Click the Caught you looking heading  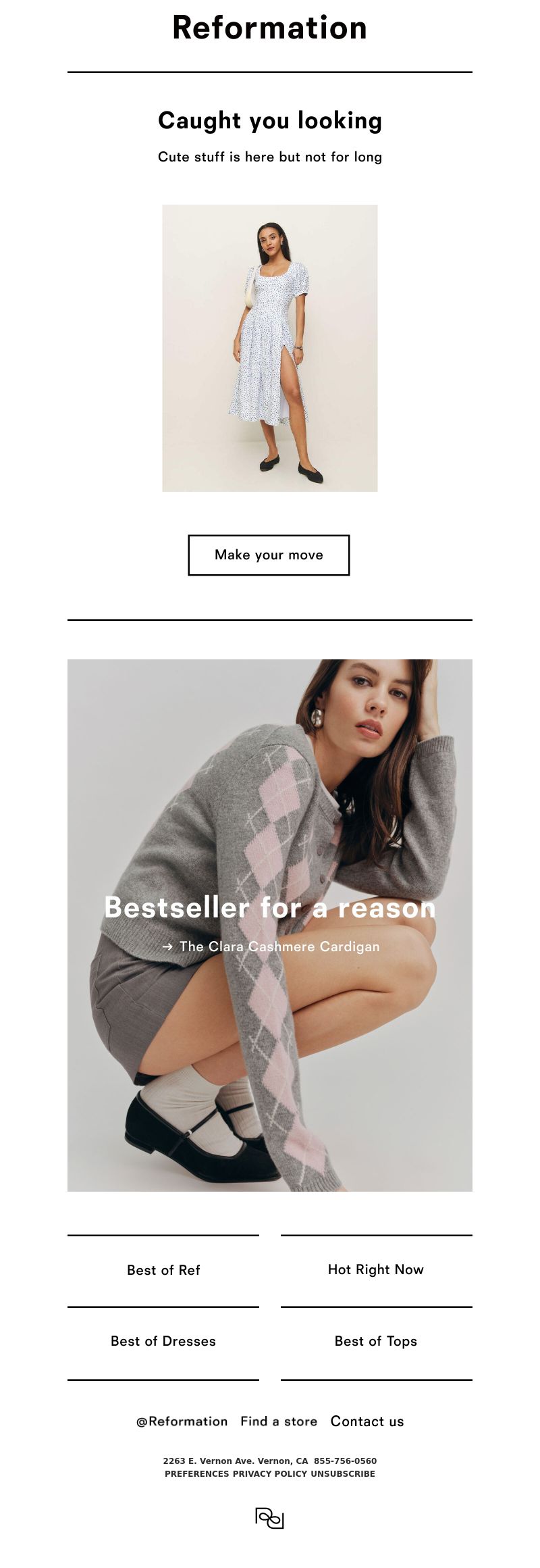(270, 121)
